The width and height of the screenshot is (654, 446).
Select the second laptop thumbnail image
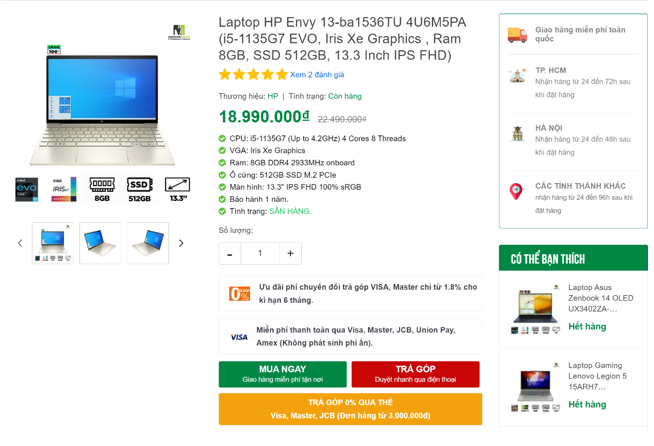click(x=100, y=243)
